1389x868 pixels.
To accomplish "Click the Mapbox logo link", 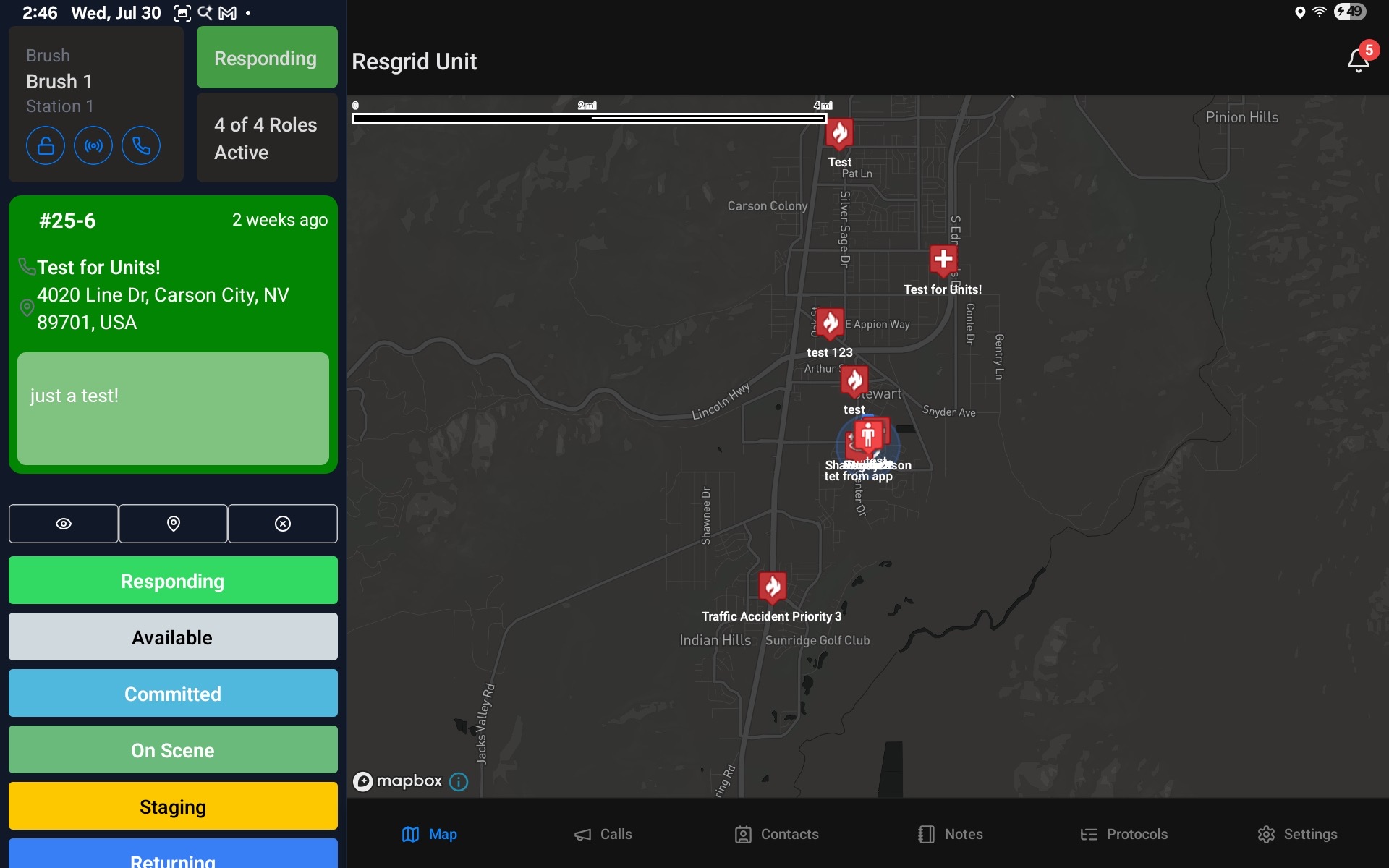I will (397, 781).
